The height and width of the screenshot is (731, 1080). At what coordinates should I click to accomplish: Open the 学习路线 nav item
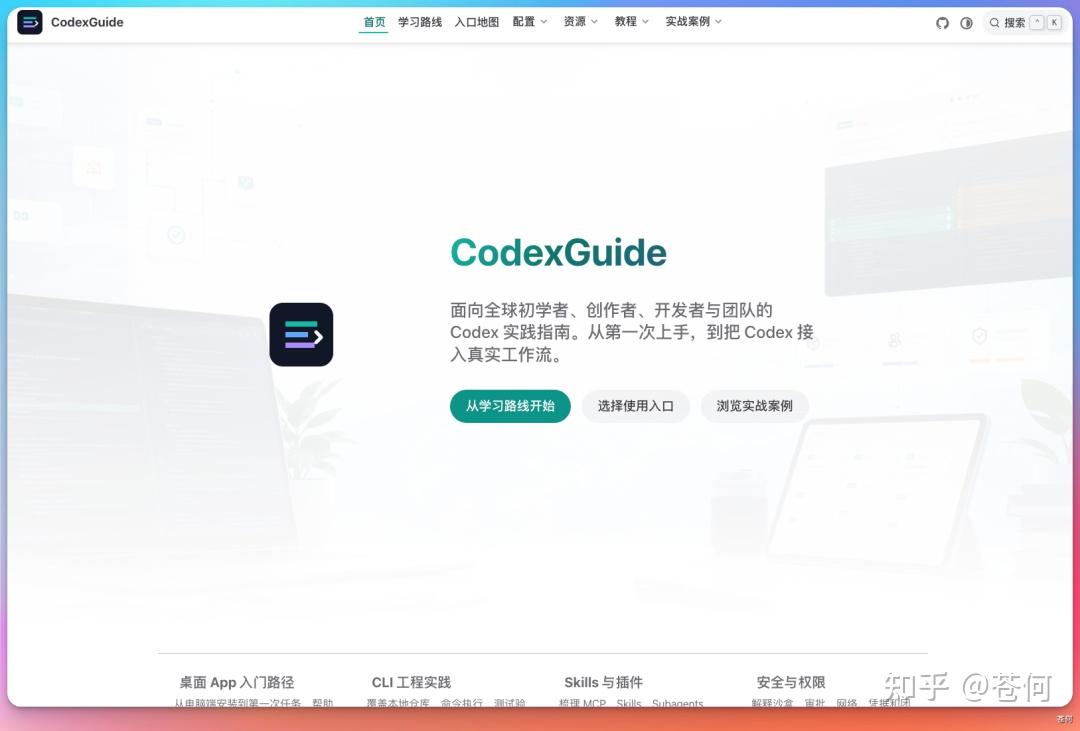tap(419, 22)
